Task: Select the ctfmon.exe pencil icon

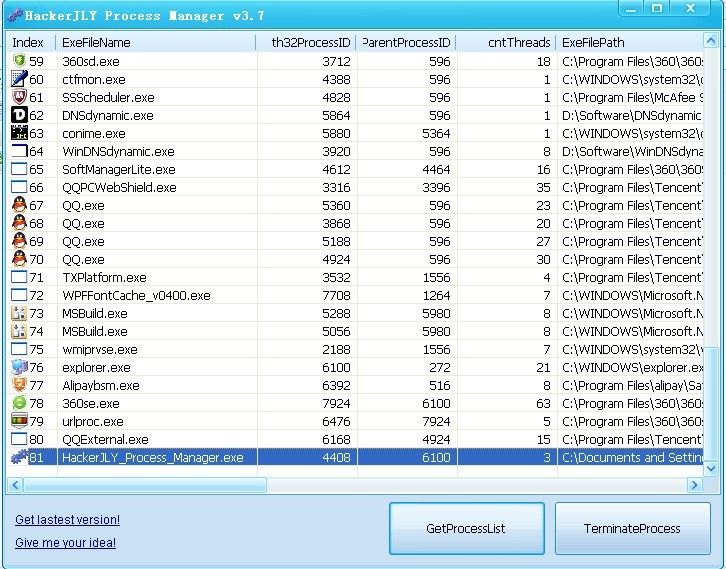Action: 18,79
